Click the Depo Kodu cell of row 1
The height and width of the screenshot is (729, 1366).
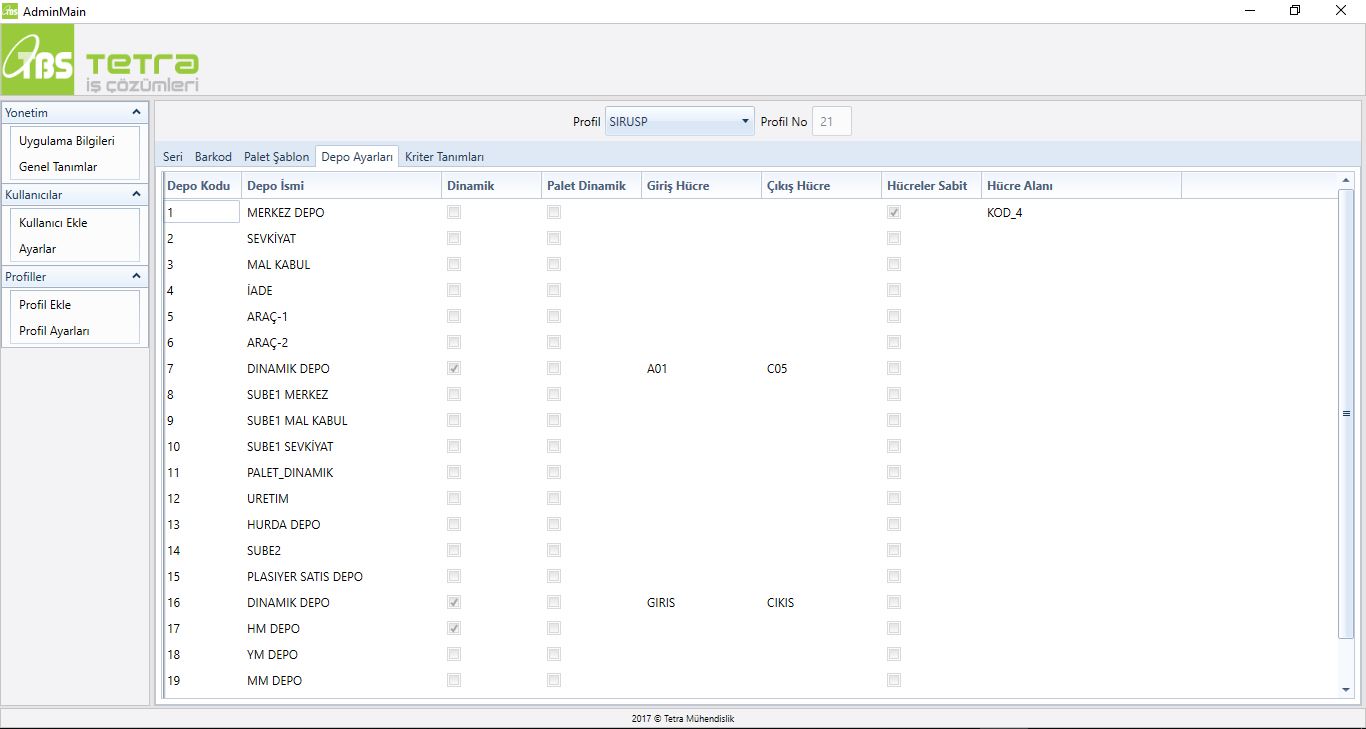click(202, 212)
